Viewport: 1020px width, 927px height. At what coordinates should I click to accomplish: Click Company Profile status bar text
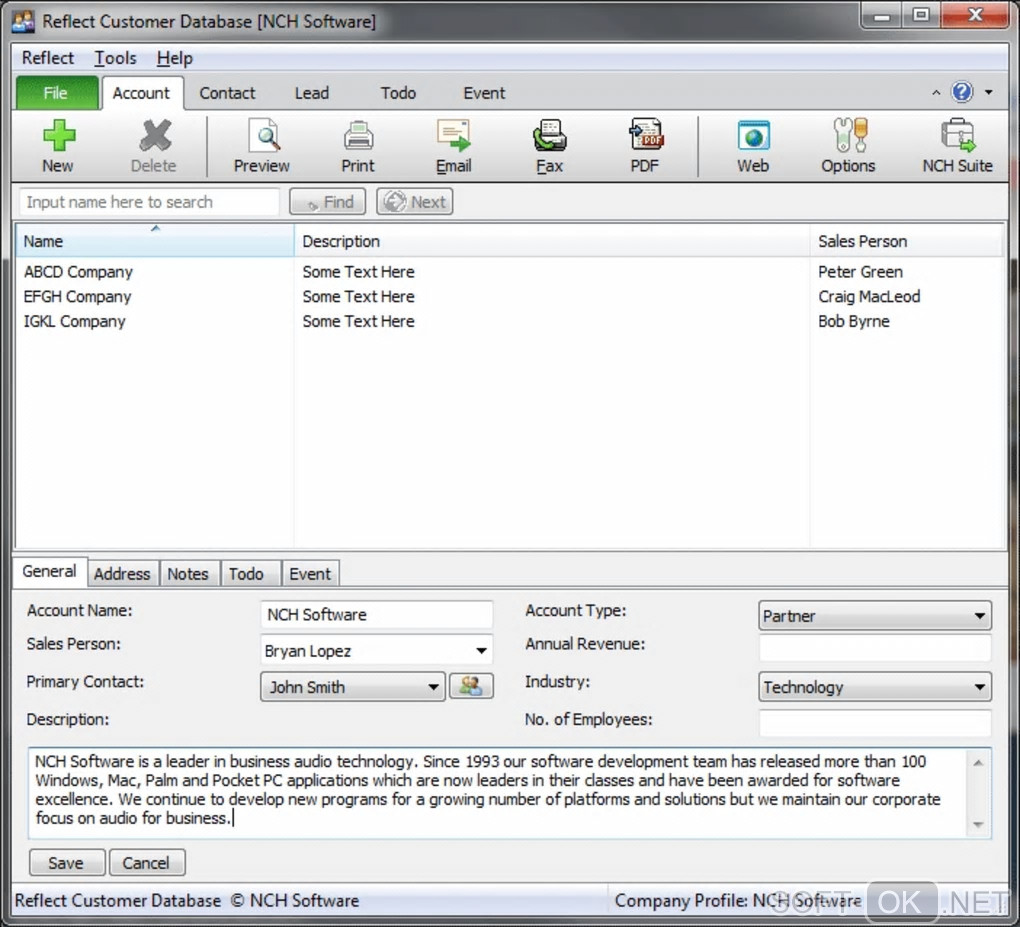[x=738, y=900]
